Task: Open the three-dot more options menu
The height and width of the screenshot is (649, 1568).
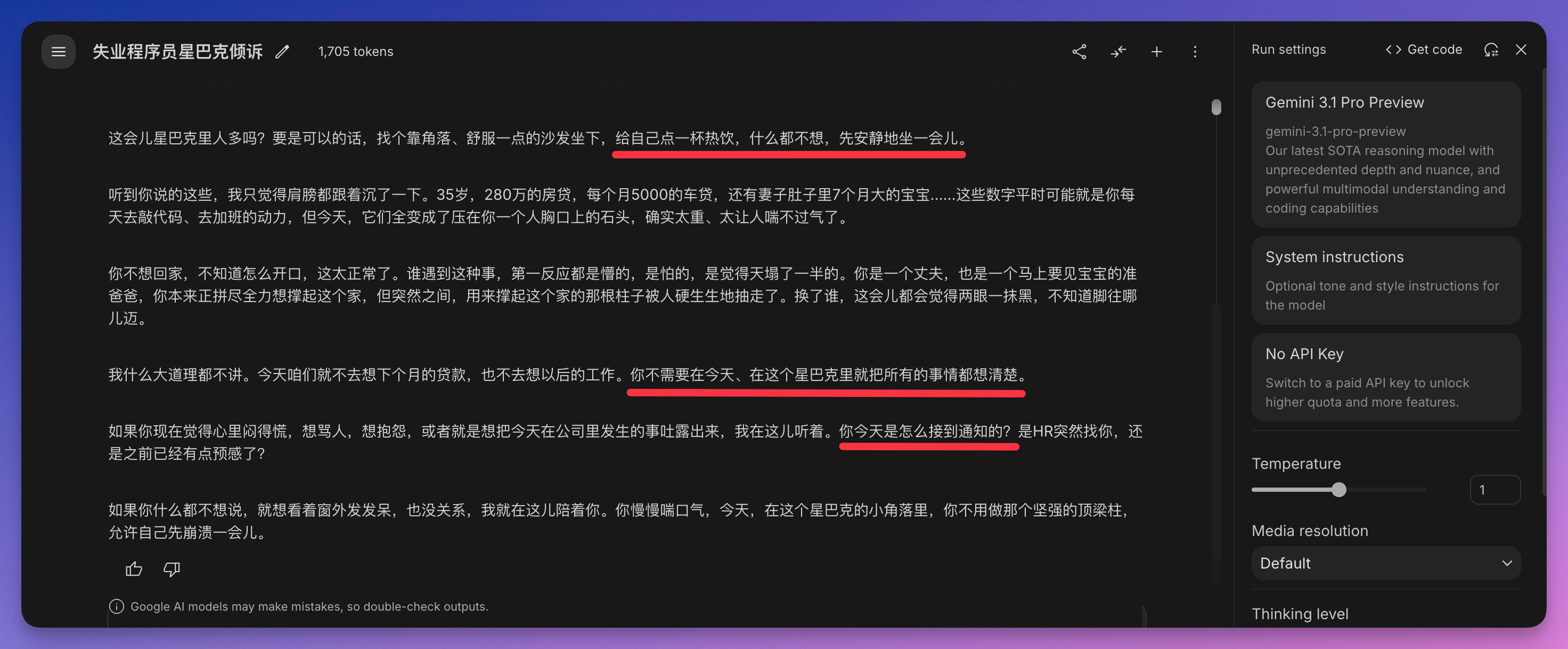Action: pyautogui.click(x=1195, y=52)
